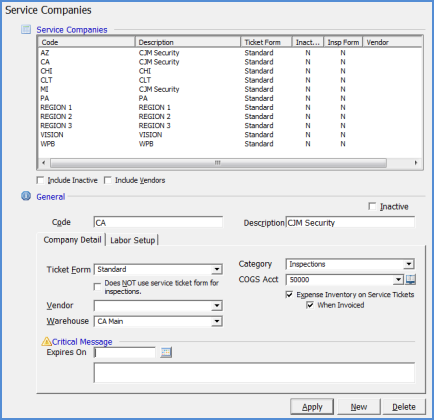Screen dimensions: 434x420
Task: Select the Company Detail tab
Action: click(72, 240)
